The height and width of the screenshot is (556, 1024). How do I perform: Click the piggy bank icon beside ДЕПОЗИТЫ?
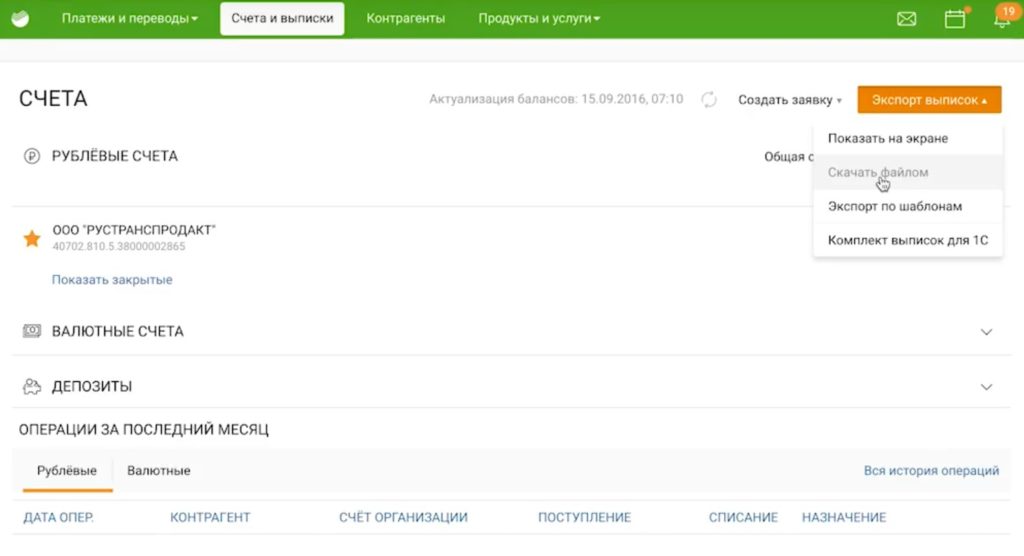tap(32, 387)
